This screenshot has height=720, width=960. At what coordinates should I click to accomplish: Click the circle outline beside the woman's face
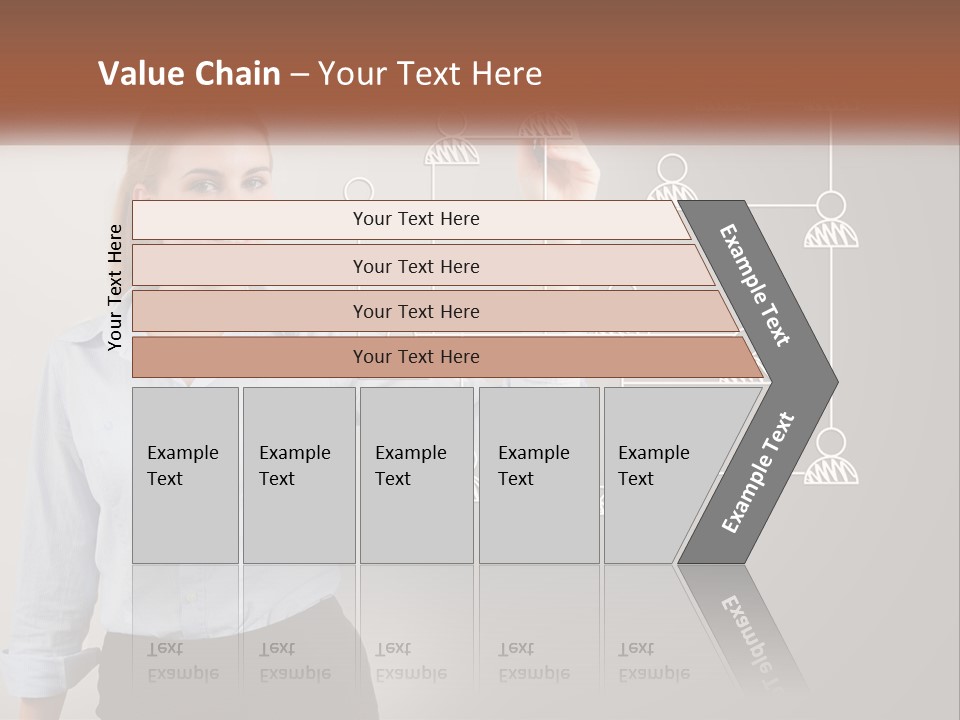[358, 190]
